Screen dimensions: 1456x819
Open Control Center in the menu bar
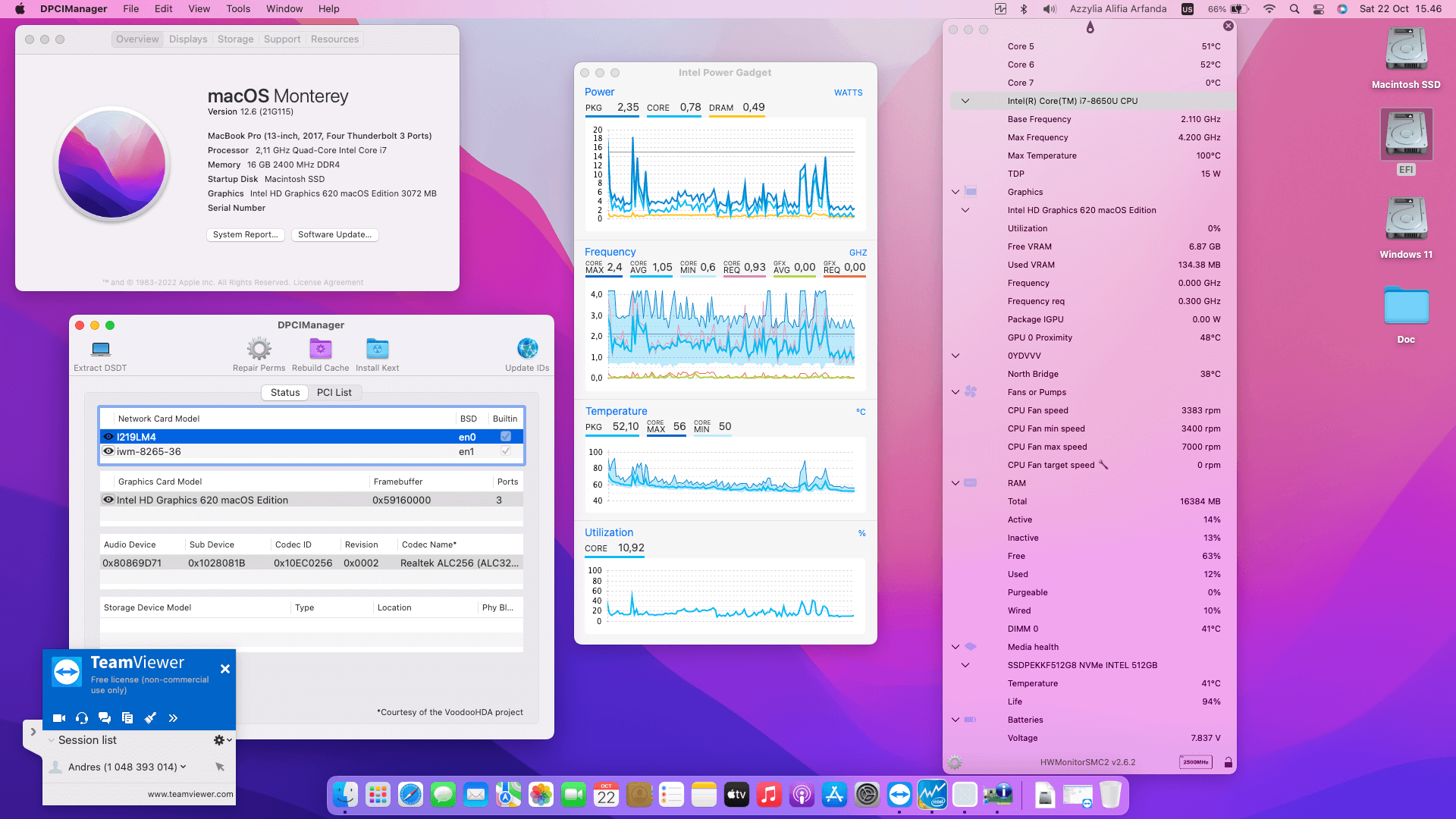(1319, 9)
